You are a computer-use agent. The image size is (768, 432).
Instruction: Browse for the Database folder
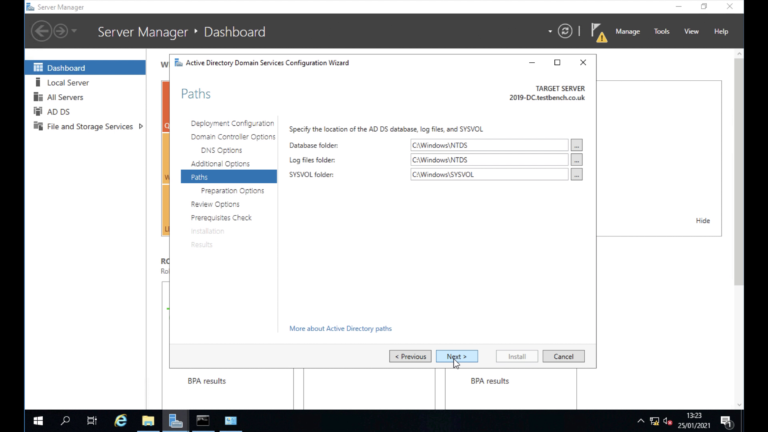pos(576,145)
